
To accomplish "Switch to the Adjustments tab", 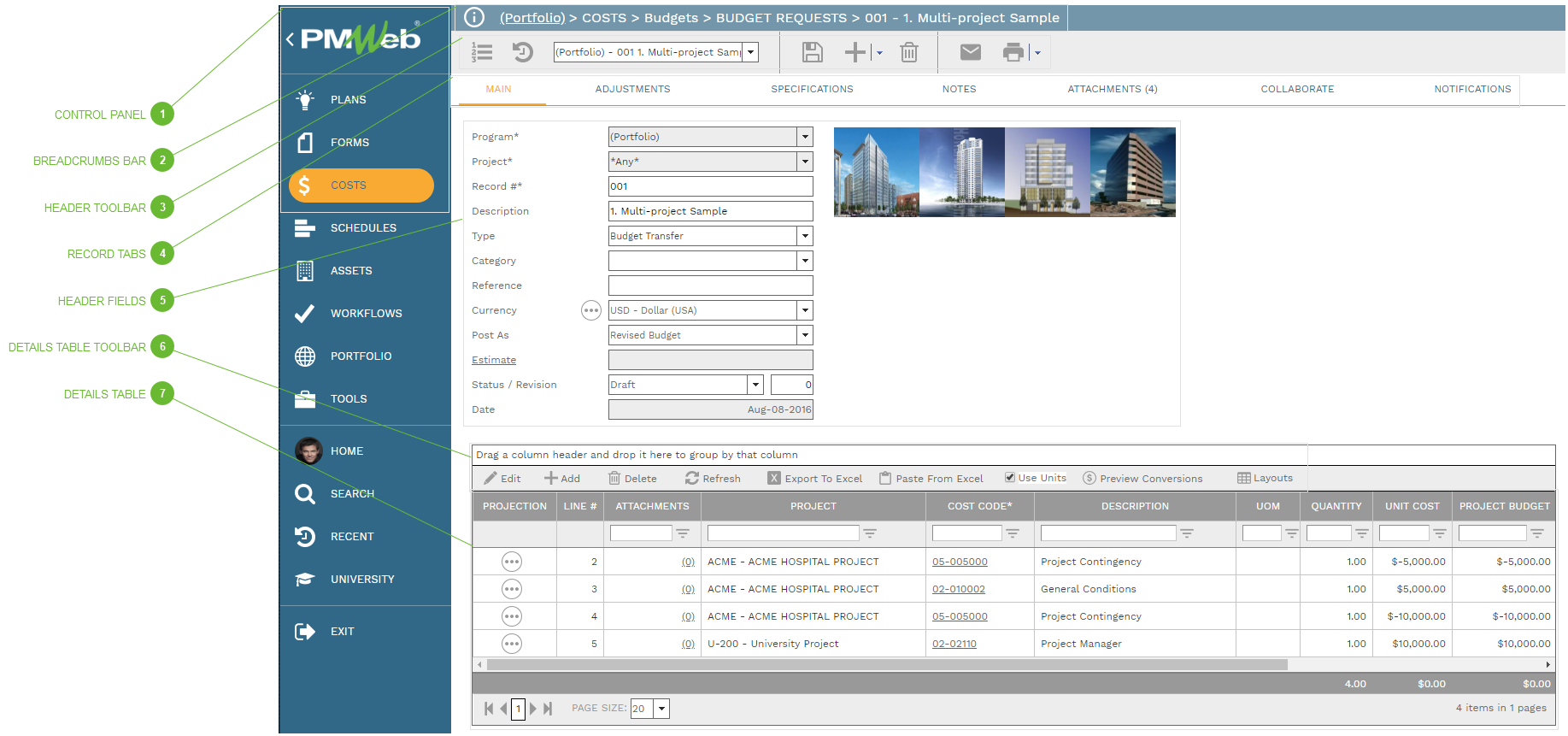I will pyautogui.click(x=632, y=89).
